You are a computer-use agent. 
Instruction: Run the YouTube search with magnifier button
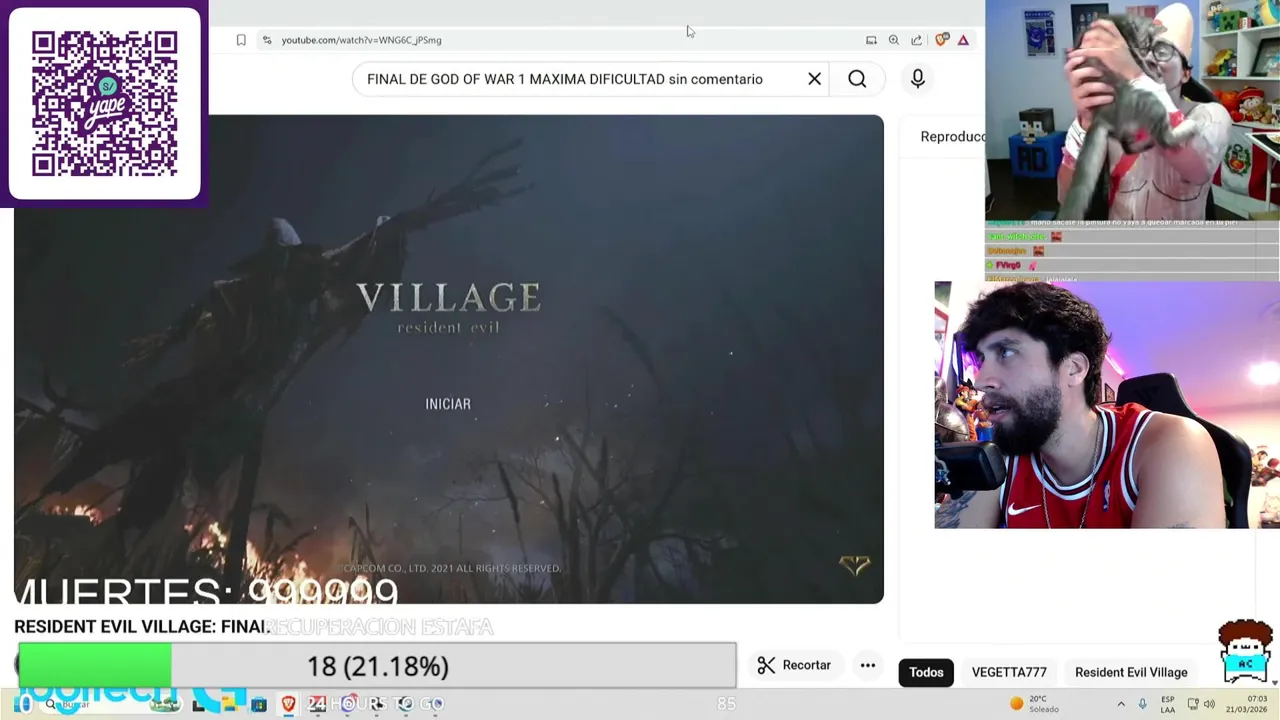(x=857, y=79)
